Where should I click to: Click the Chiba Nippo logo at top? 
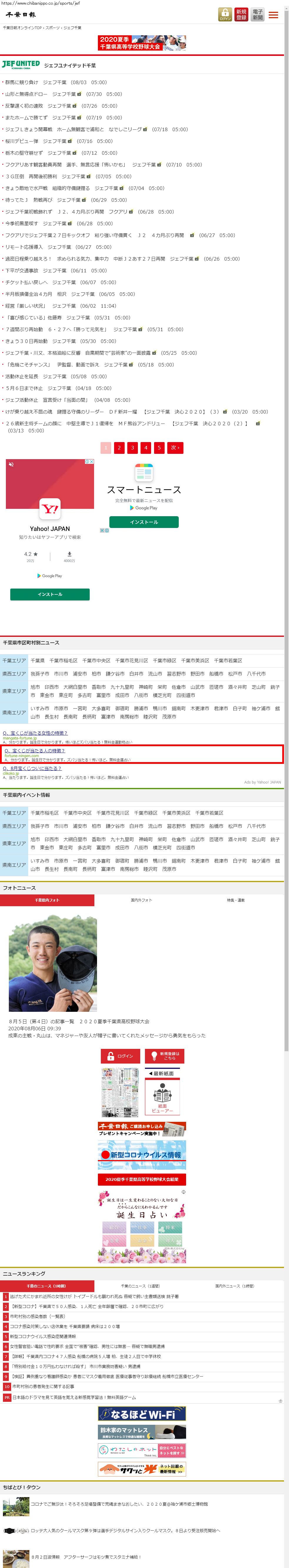click(x=21, y=15)
